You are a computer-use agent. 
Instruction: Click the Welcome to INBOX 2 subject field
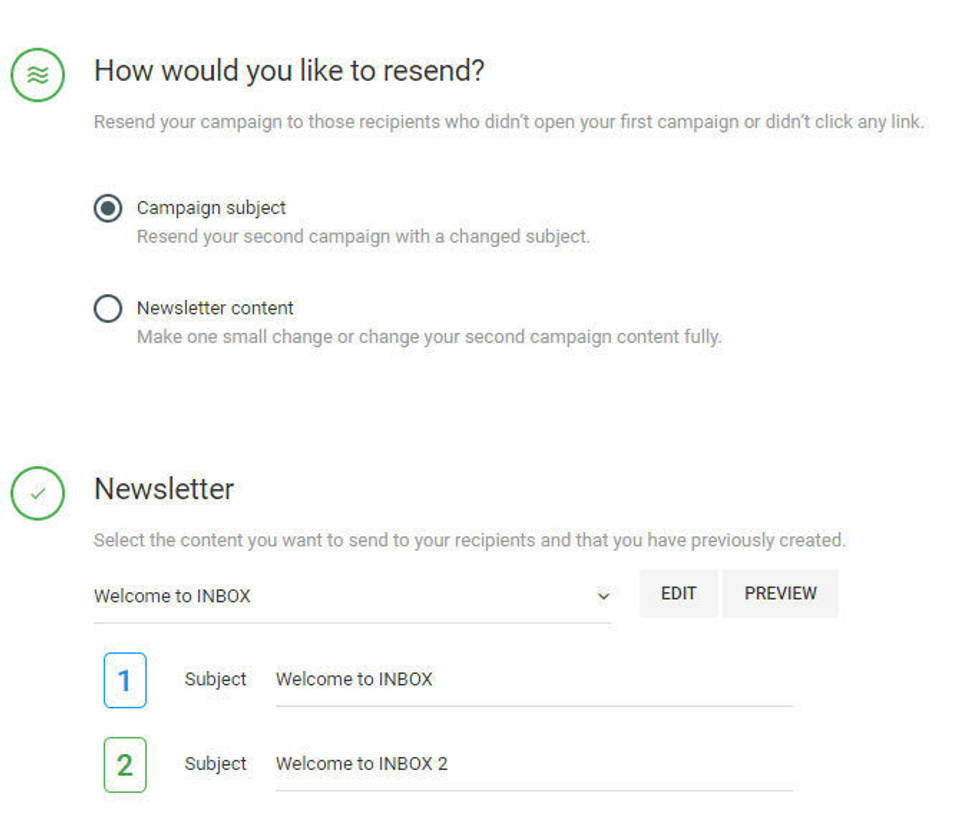(x=530, y=764)
